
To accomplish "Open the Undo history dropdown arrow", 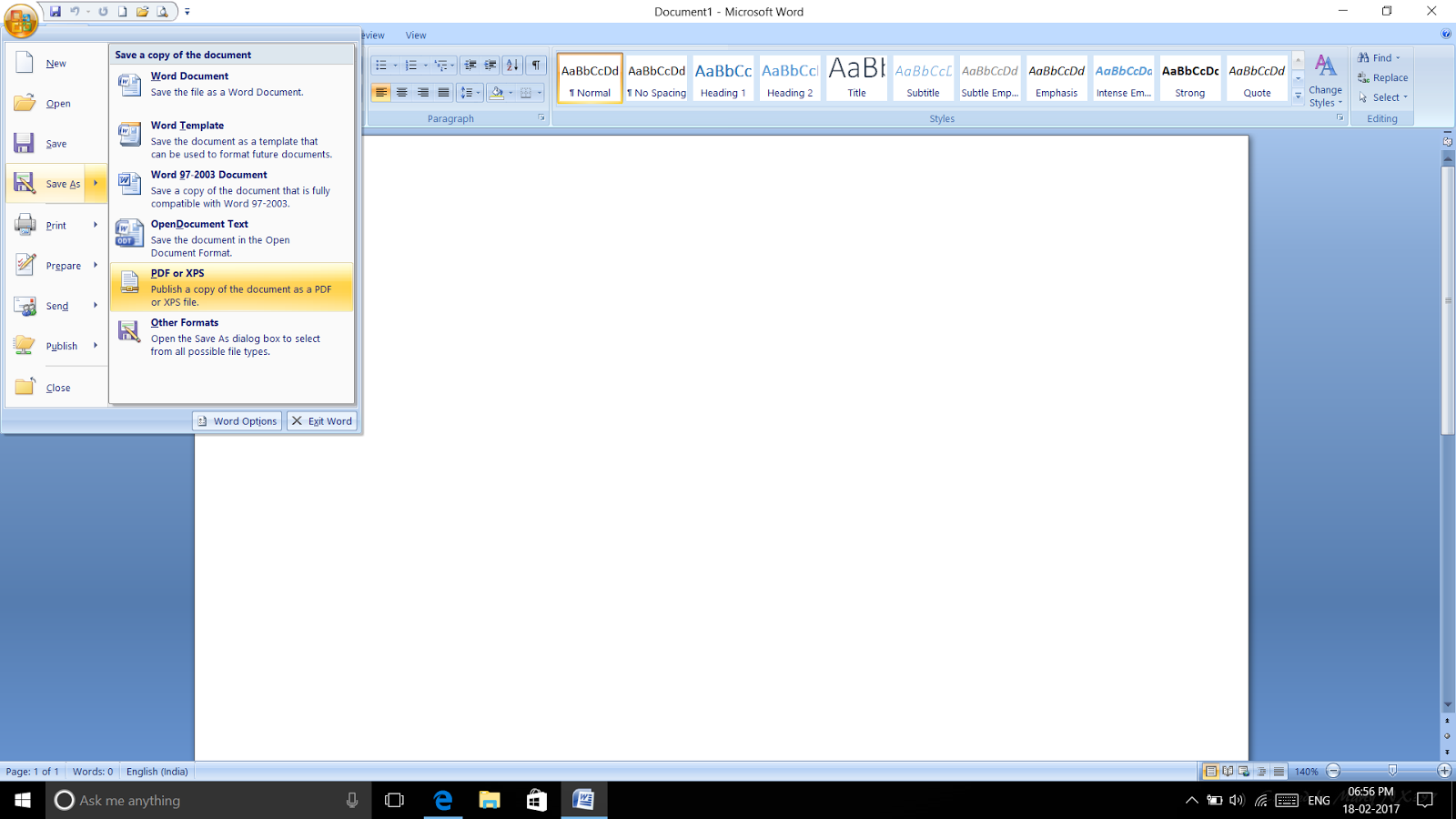I will (87, 12).
